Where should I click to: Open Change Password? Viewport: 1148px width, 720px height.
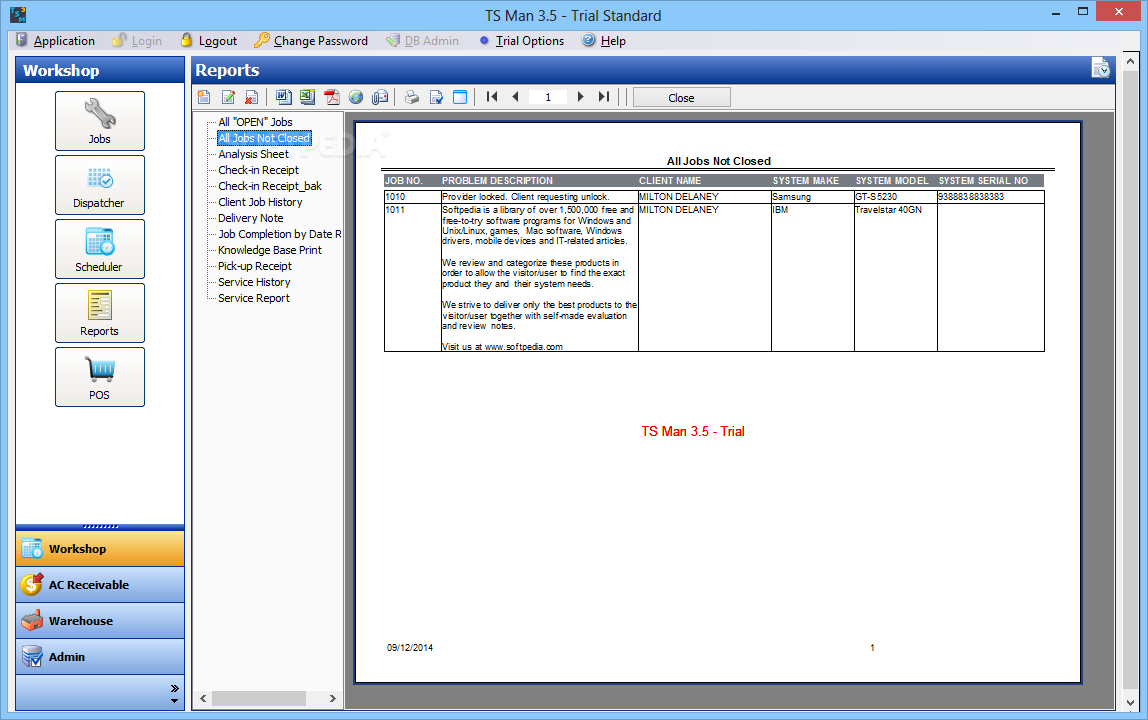(311, 41)
